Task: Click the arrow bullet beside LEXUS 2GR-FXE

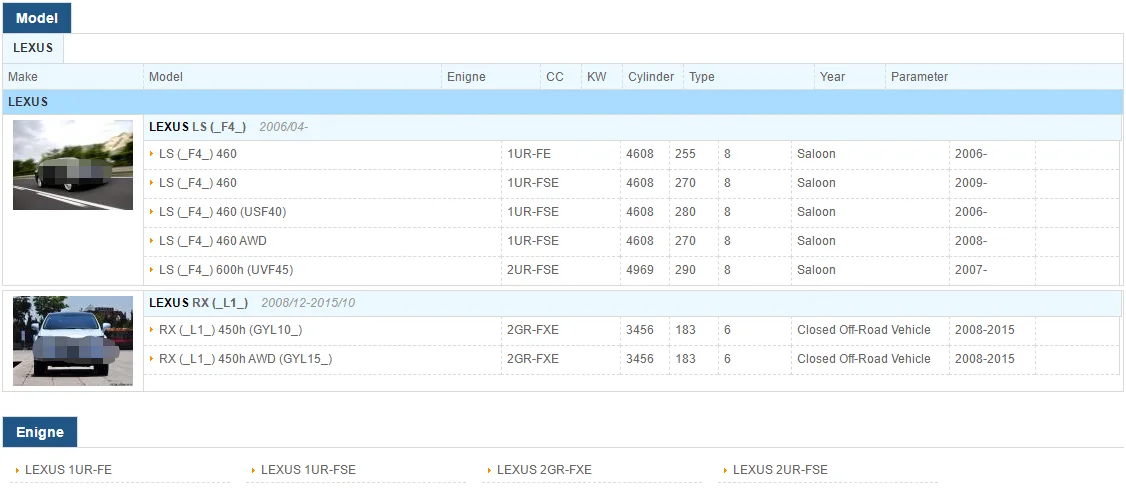Action: [x=489, y=470]
